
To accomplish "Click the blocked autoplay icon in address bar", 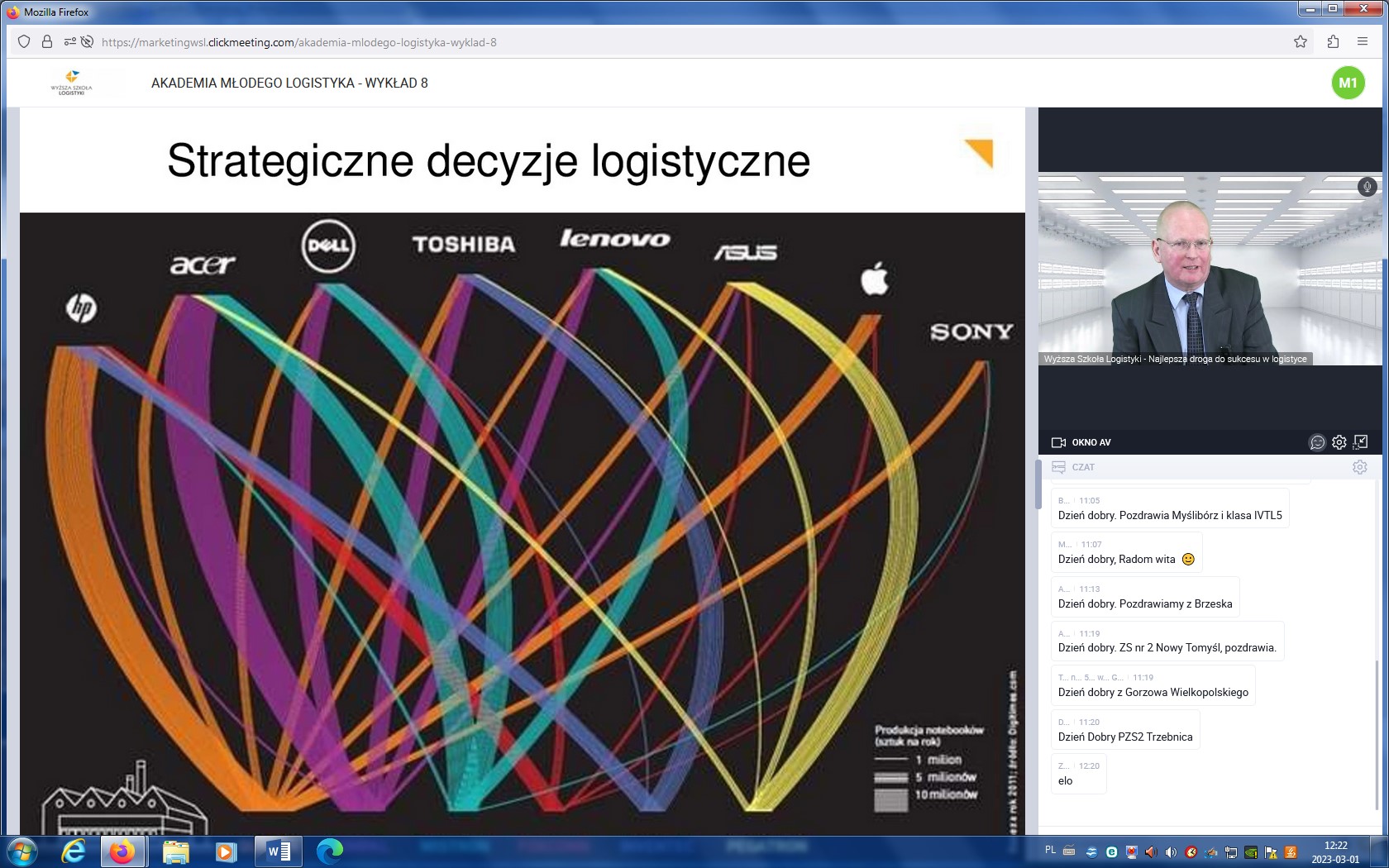I will [87, 42].
